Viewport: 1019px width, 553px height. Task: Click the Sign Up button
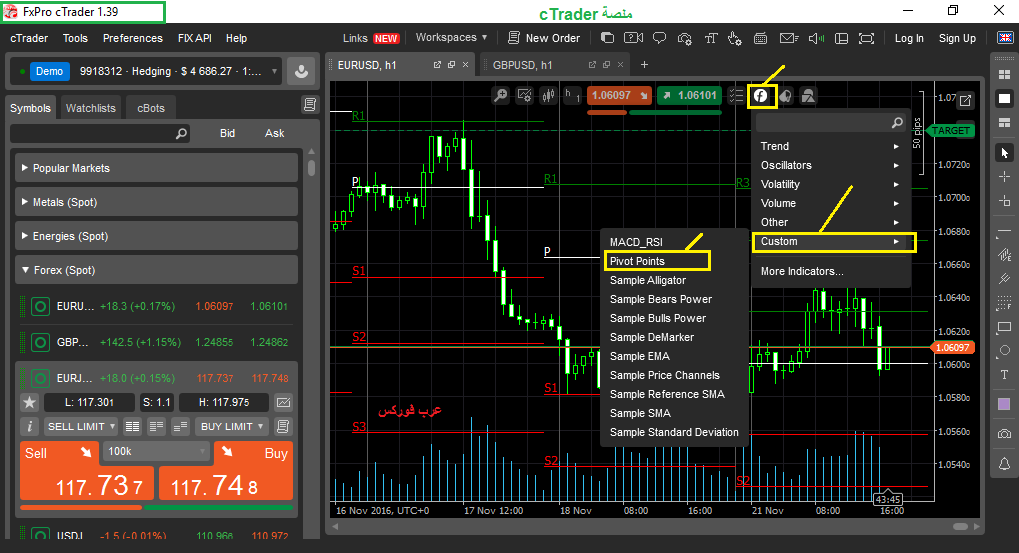957,38
